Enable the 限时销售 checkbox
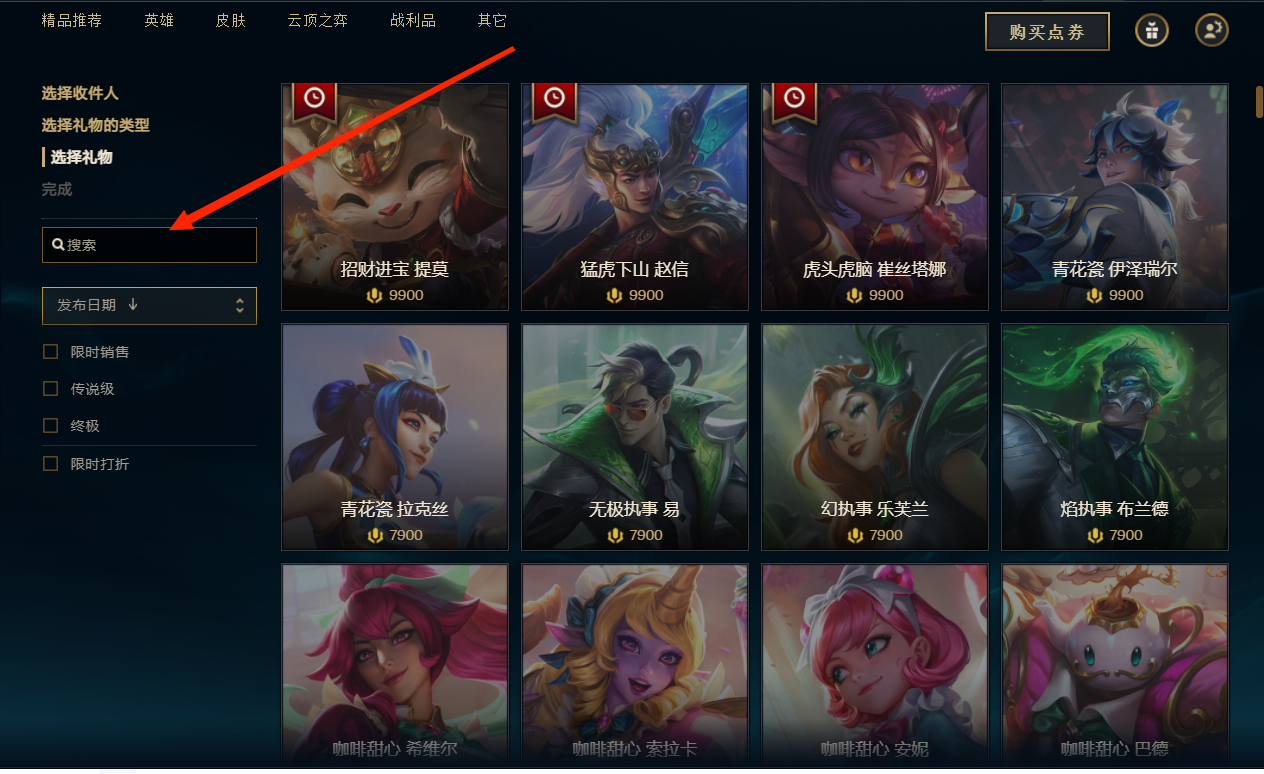Viewport: 1264px width, 774px height. pyautogui.click(x=50, y=352)
